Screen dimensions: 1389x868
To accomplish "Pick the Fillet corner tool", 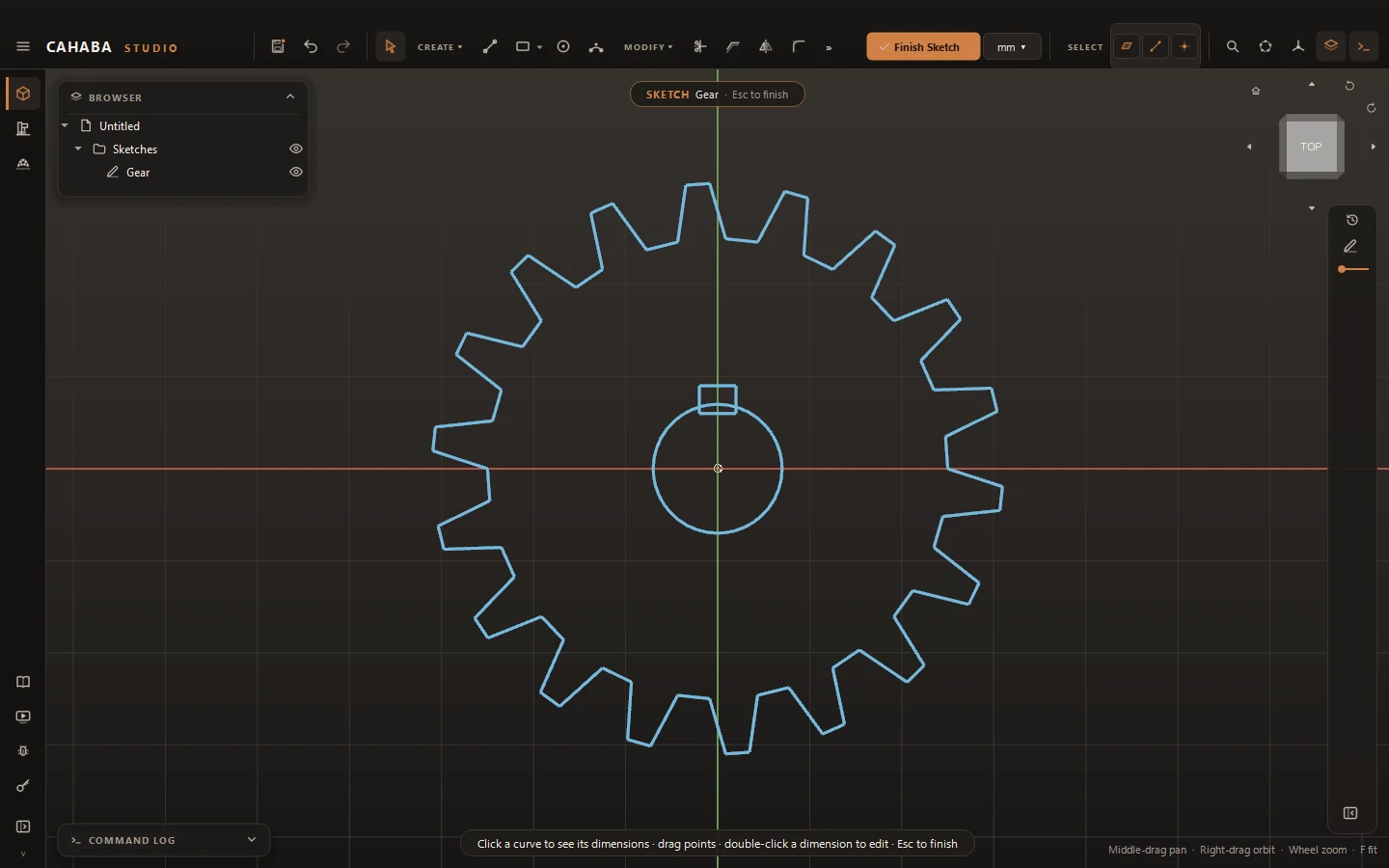I will point(799,46).
